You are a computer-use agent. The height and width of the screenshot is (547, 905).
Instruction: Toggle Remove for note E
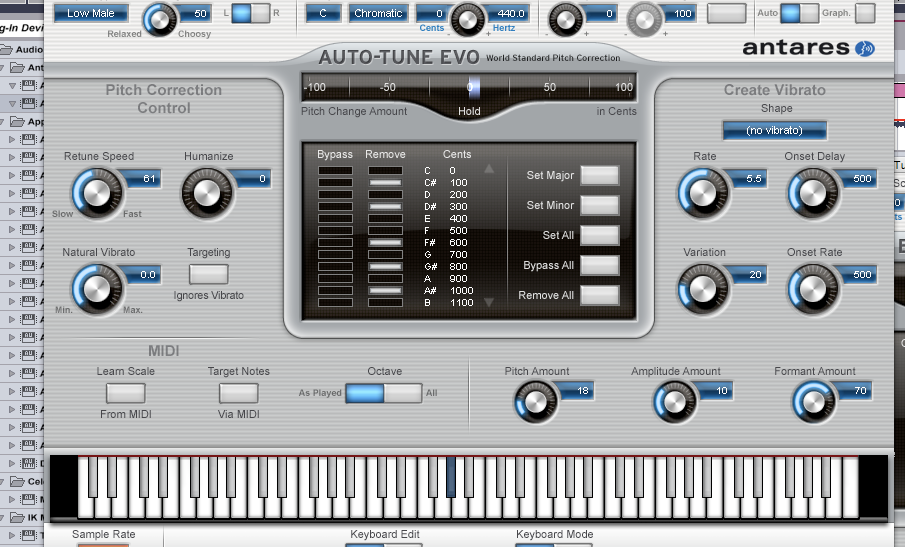click(x=386, y=219)
